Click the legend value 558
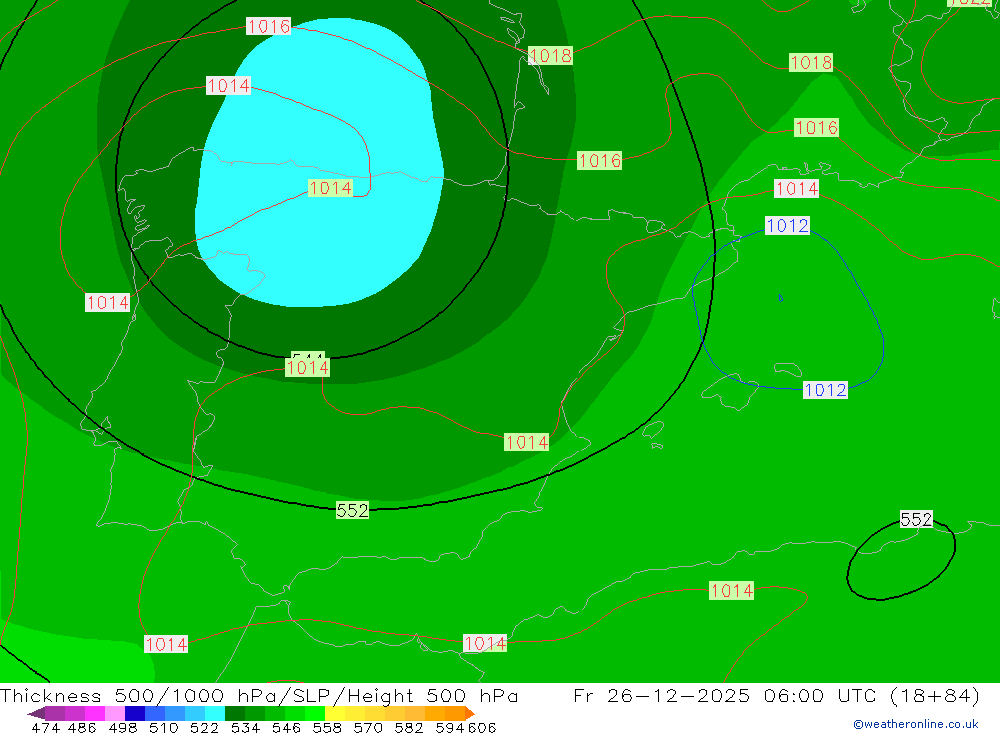This screenshot has height=733, width=1000. coord(327,727)
